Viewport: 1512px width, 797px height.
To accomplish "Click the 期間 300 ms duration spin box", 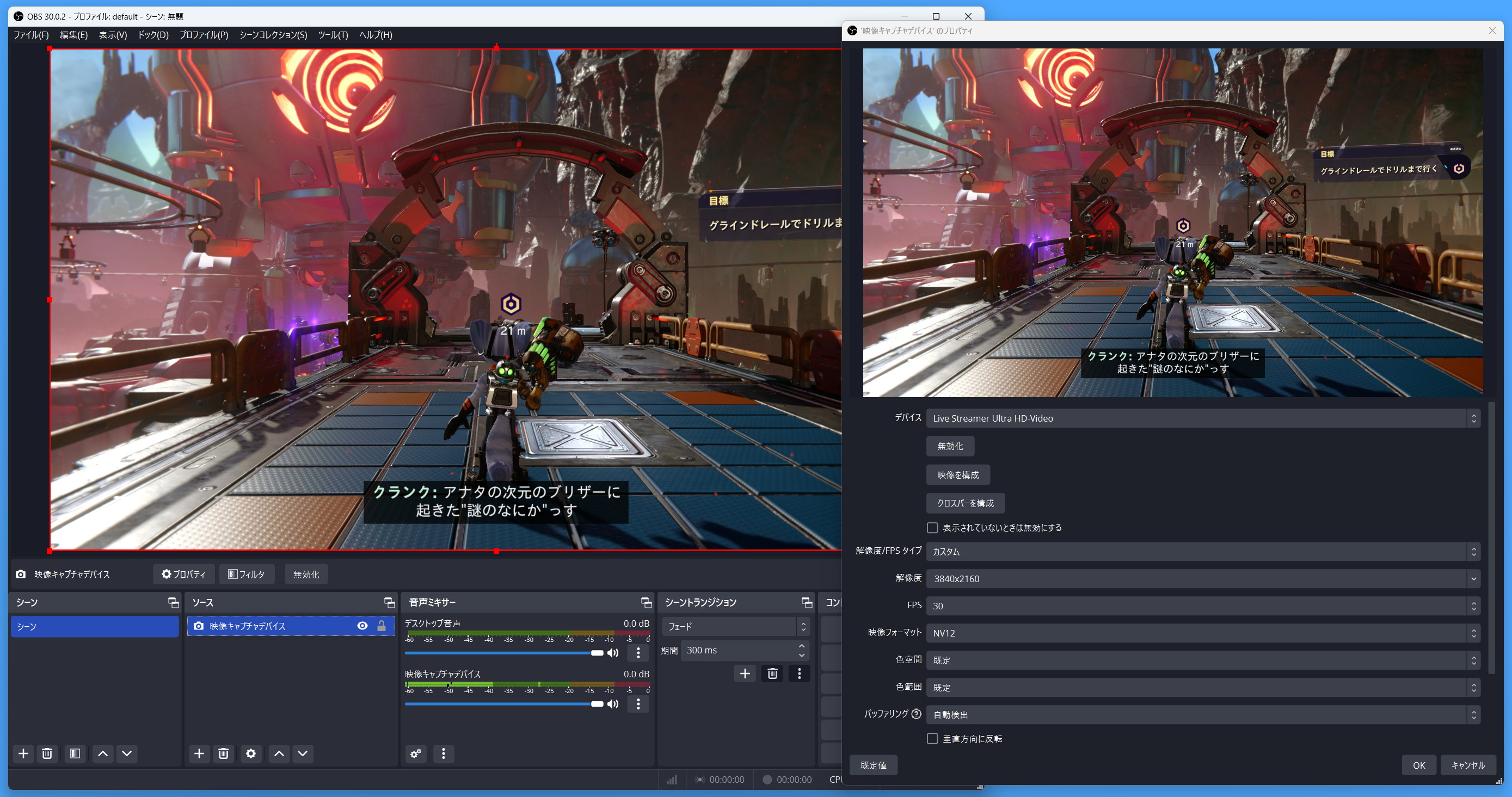I will [x=745, y=650].
